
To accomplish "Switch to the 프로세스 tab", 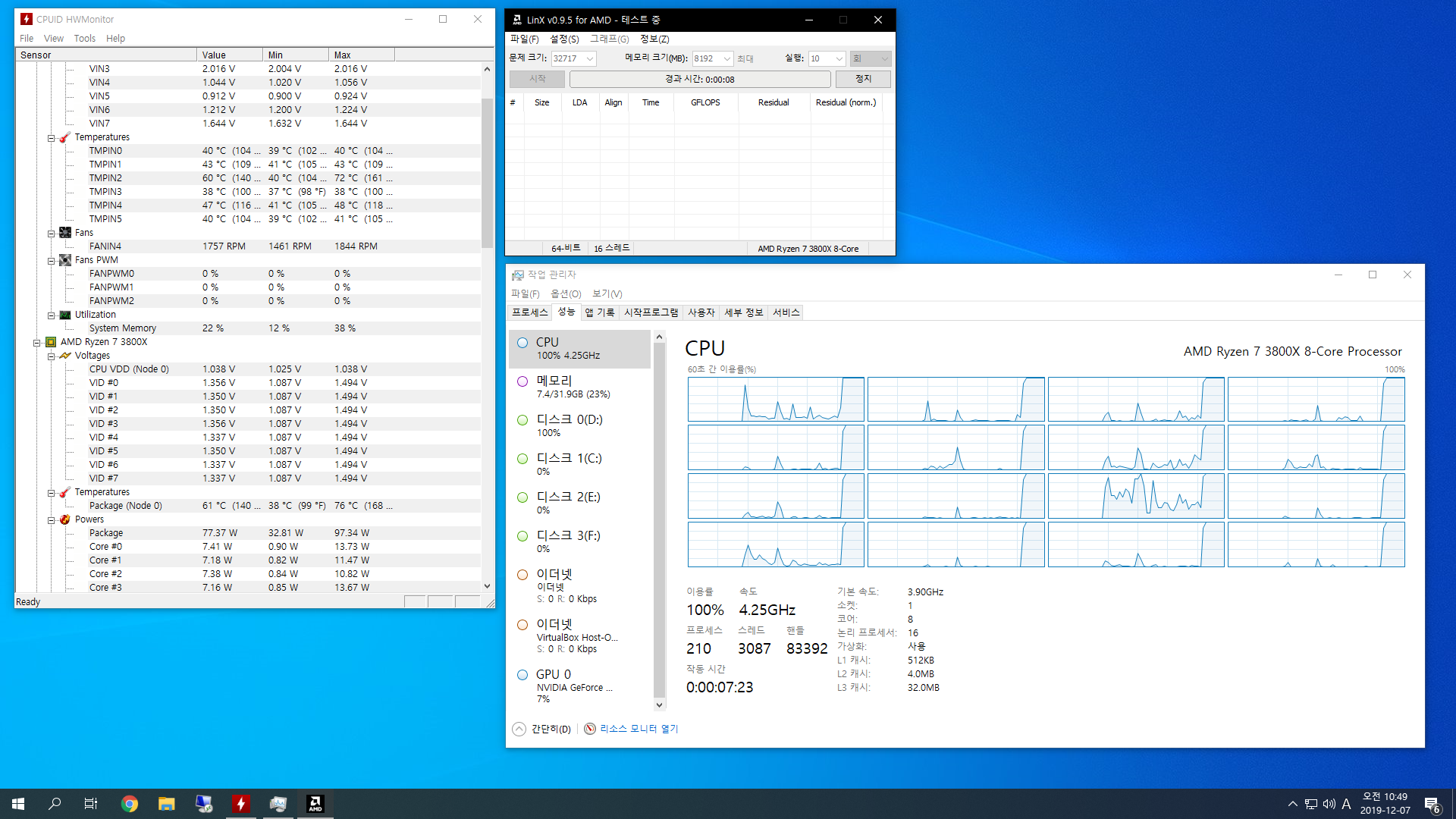I will pos(529,312).
